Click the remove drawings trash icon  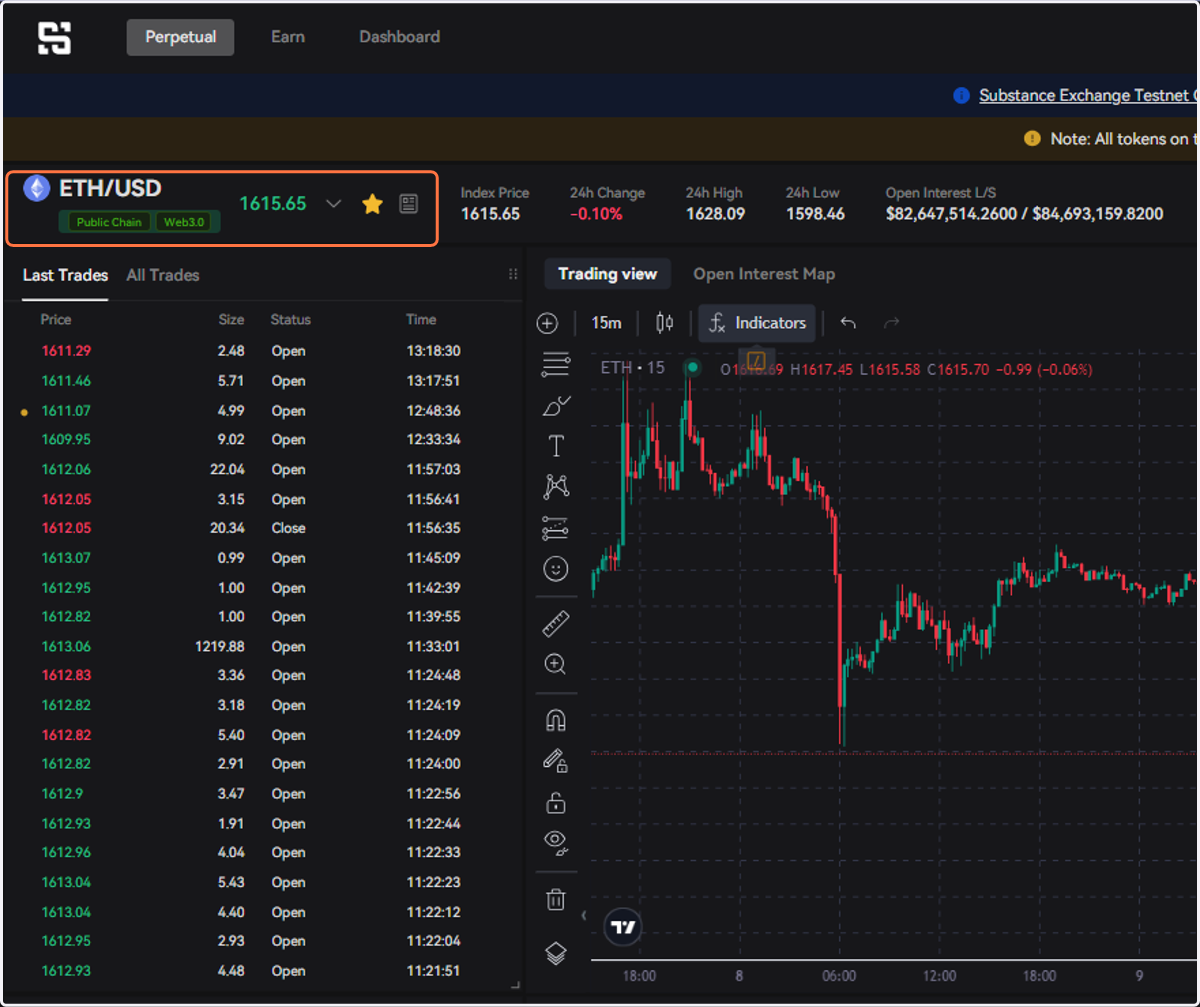coord(555,899)
